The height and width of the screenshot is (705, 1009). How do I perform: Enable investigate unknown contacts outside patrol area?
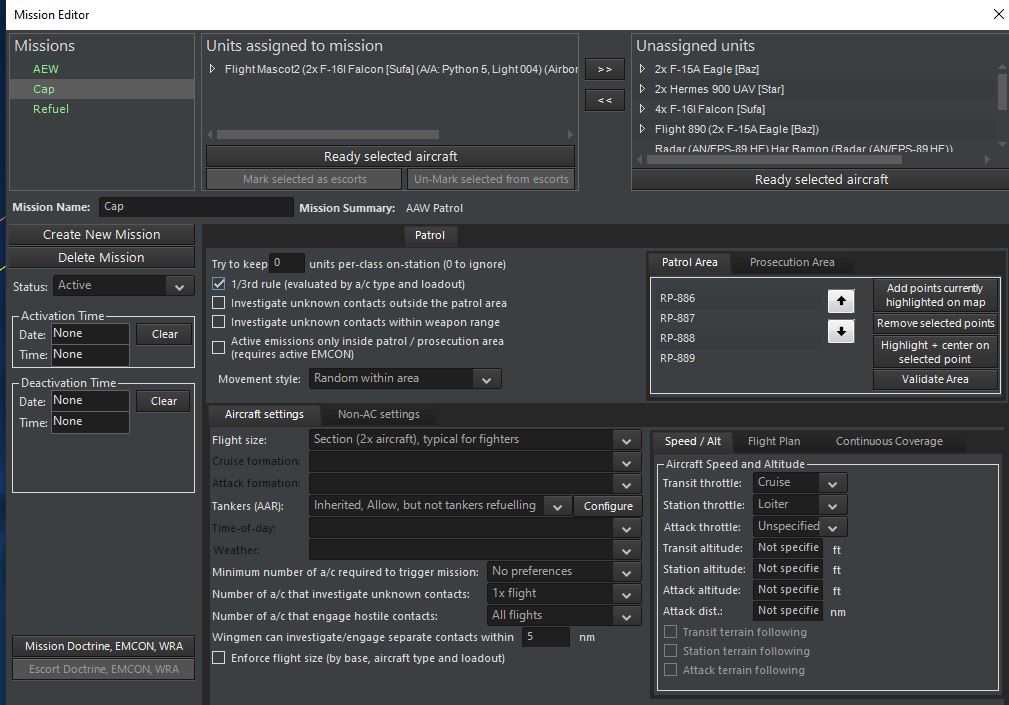[x=219, y=302]
